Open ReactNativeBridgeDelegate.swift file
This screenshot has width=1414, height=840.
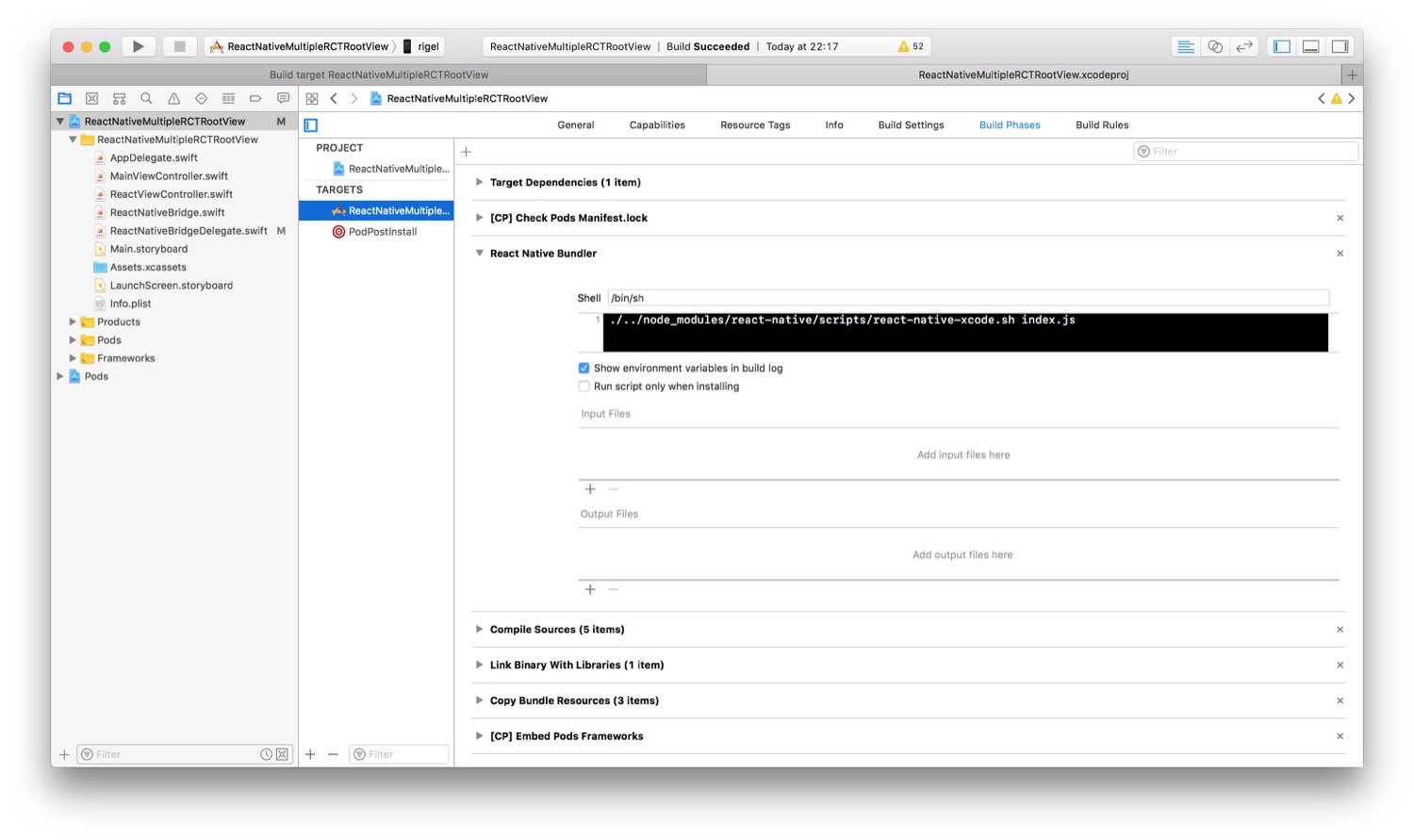[189, 231]
